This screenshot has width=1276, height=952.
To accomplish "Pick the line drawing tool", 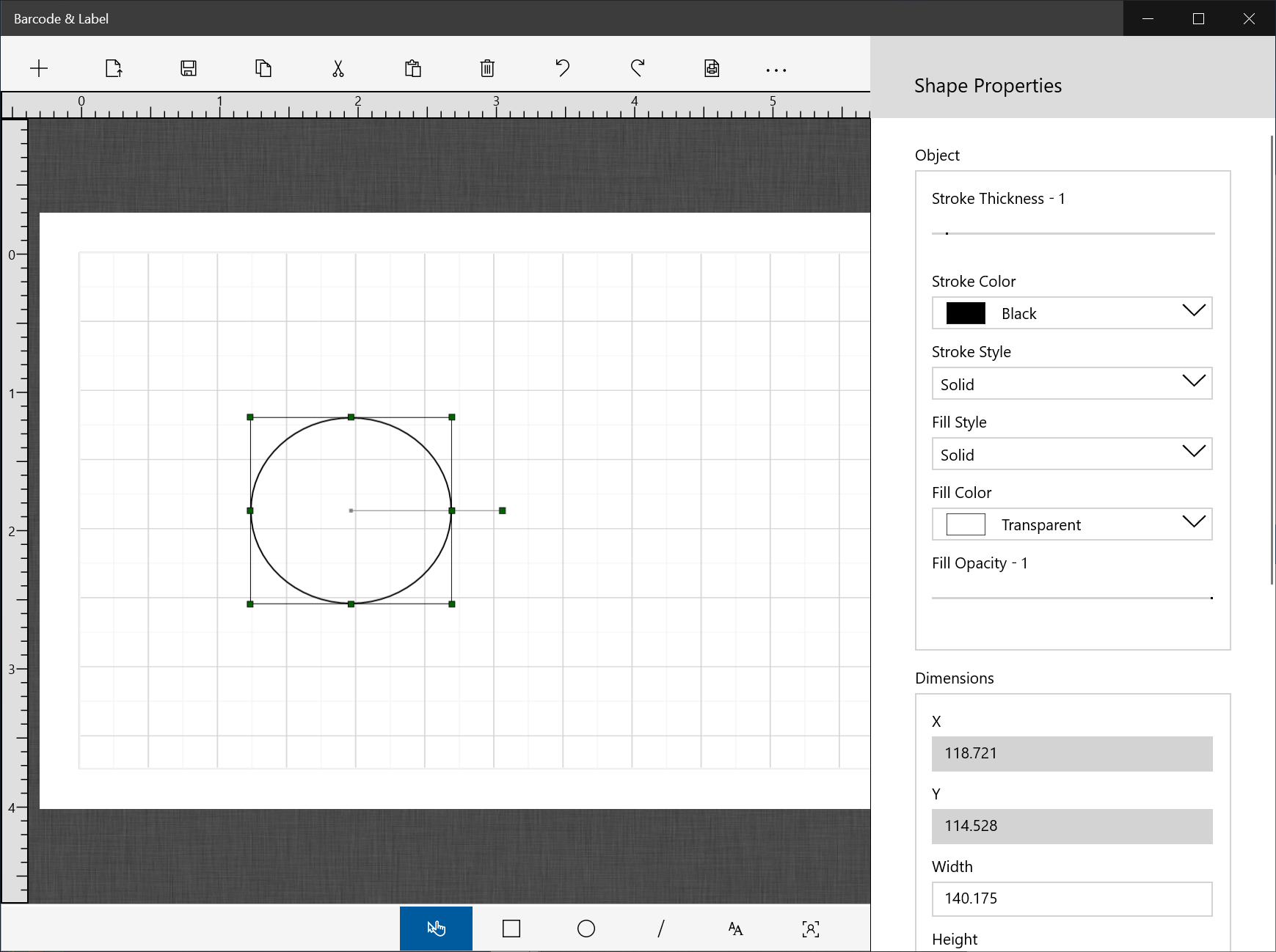I will pos(661,929).
